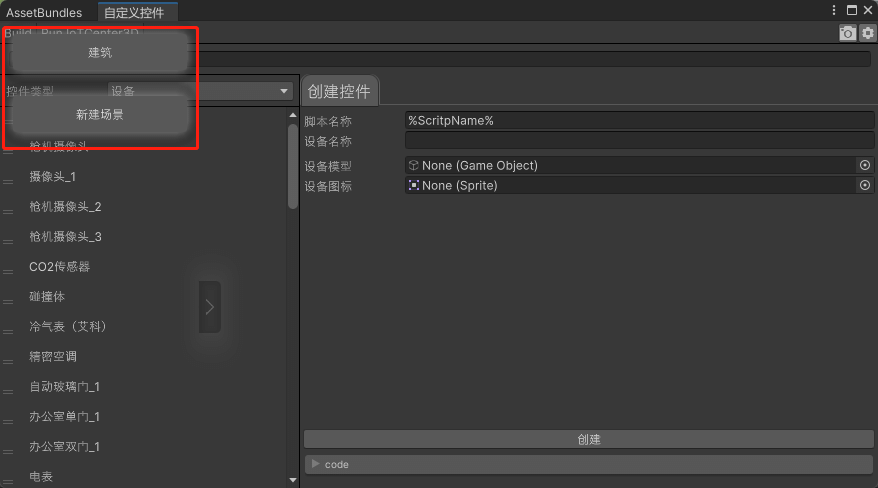The height and width of the screenshot is (488, 878).
Task: Select 办公室单门_1 in the list
Action: pos(64,417)
